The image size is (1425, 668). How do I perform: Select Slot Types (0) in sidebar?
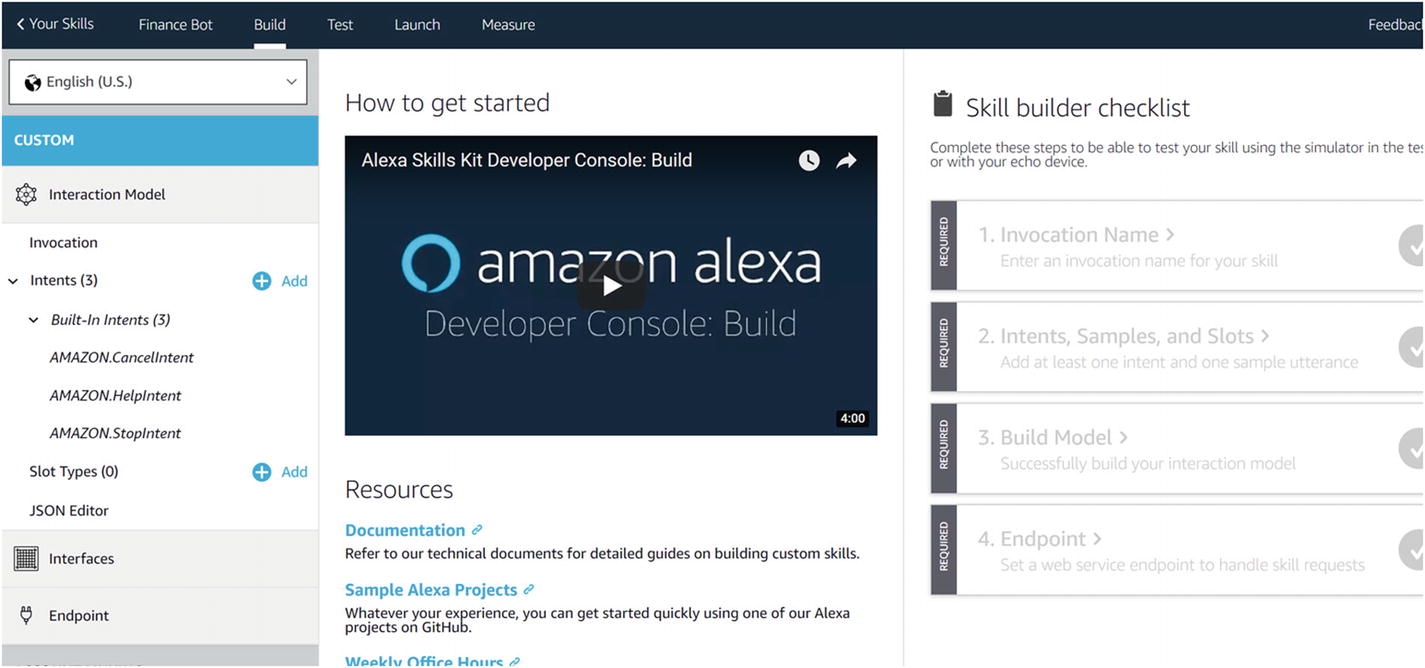(73, 471)
